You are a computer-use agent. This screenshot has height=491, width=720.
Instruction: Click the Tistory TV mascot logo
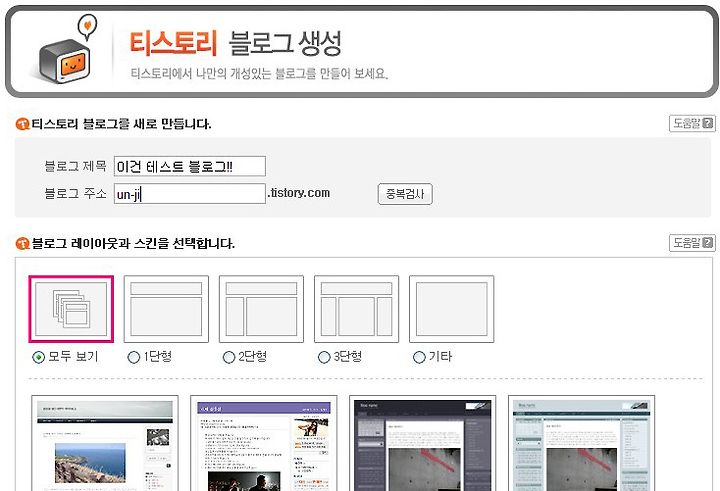click(66, 51)
